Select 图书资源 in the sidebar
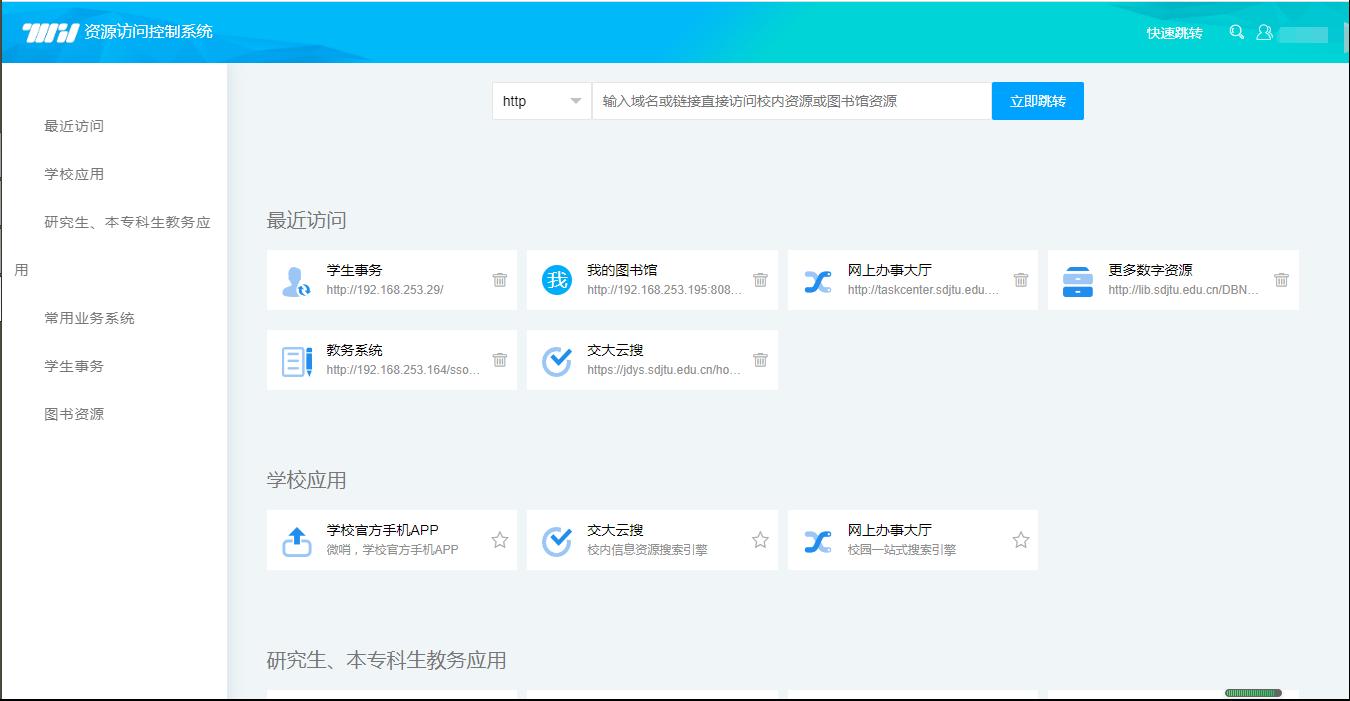 click(74, 414)
